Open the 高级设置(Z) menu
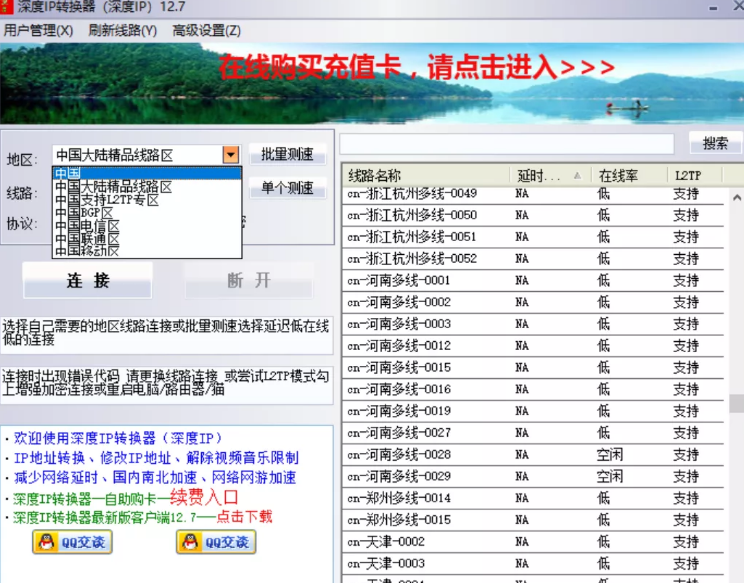744x583 pixels. [x=206, y=30]
